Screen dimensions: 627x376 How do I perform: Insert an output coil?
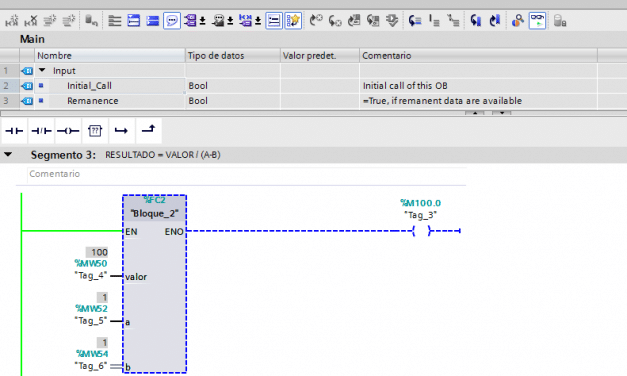pos(68,131)
